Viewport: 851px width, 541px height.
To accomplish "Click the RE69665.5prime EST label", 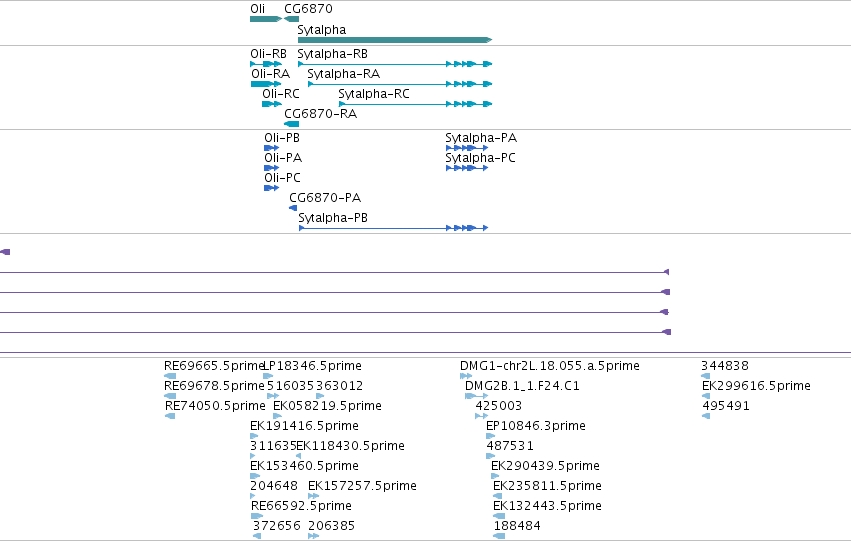I will (x=213, y=366).
